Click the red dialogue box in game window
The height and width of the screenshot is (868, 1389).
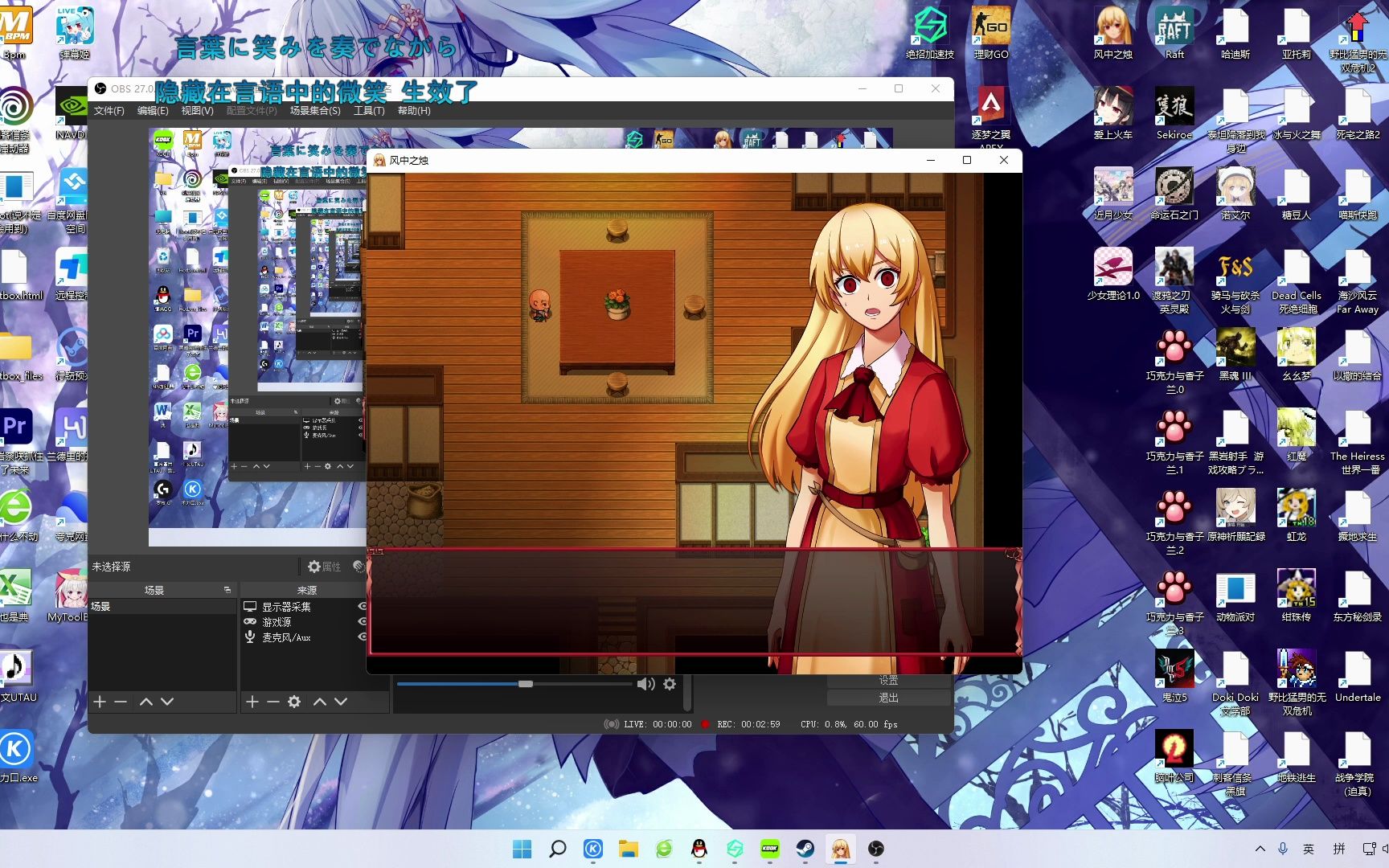click(694, 601)
